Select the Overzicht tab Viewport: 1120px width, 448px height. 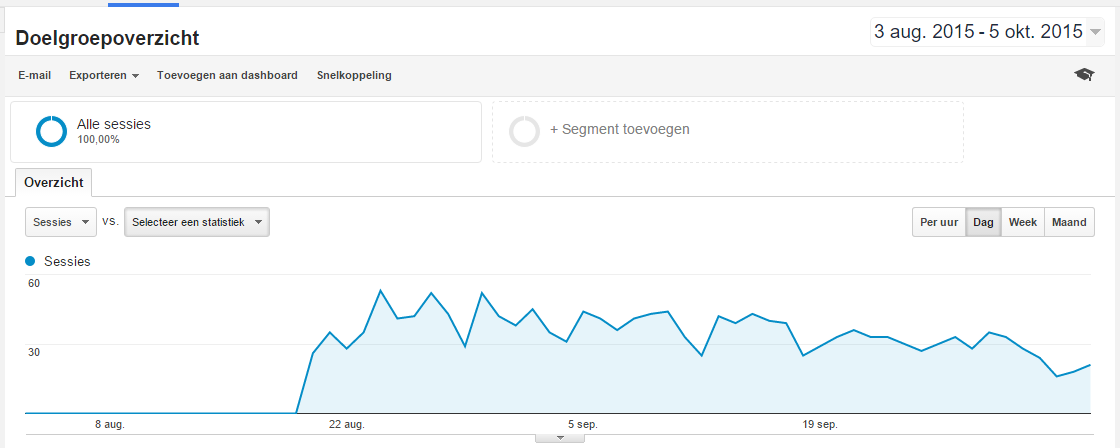click(54, 182)
